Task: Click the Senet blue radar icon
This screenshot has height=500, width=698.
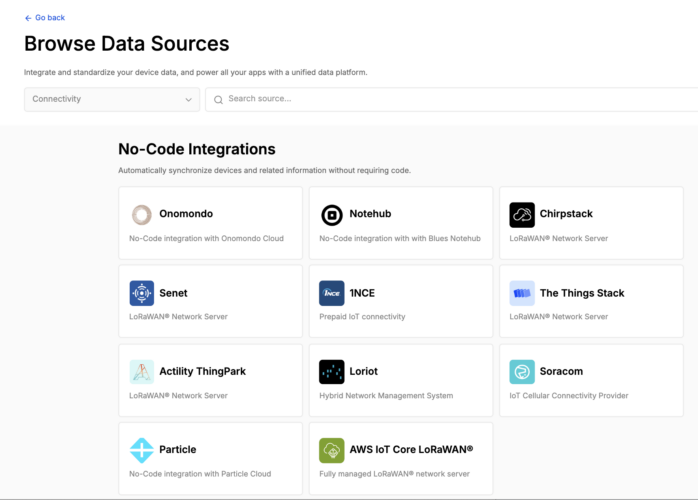Action: pyautogui.click(x=142, y=293)
